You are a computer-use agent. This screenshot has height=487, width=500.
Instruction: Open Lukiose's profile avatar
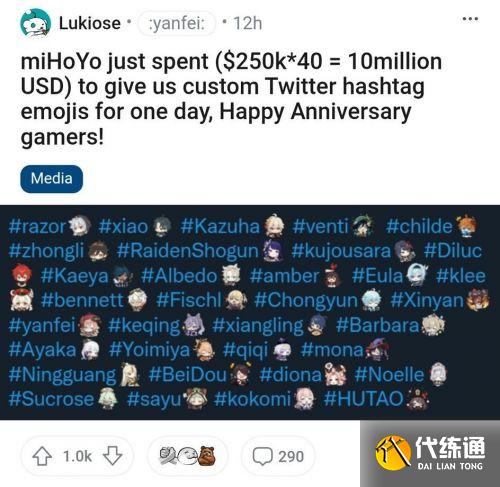coord(35,23)
